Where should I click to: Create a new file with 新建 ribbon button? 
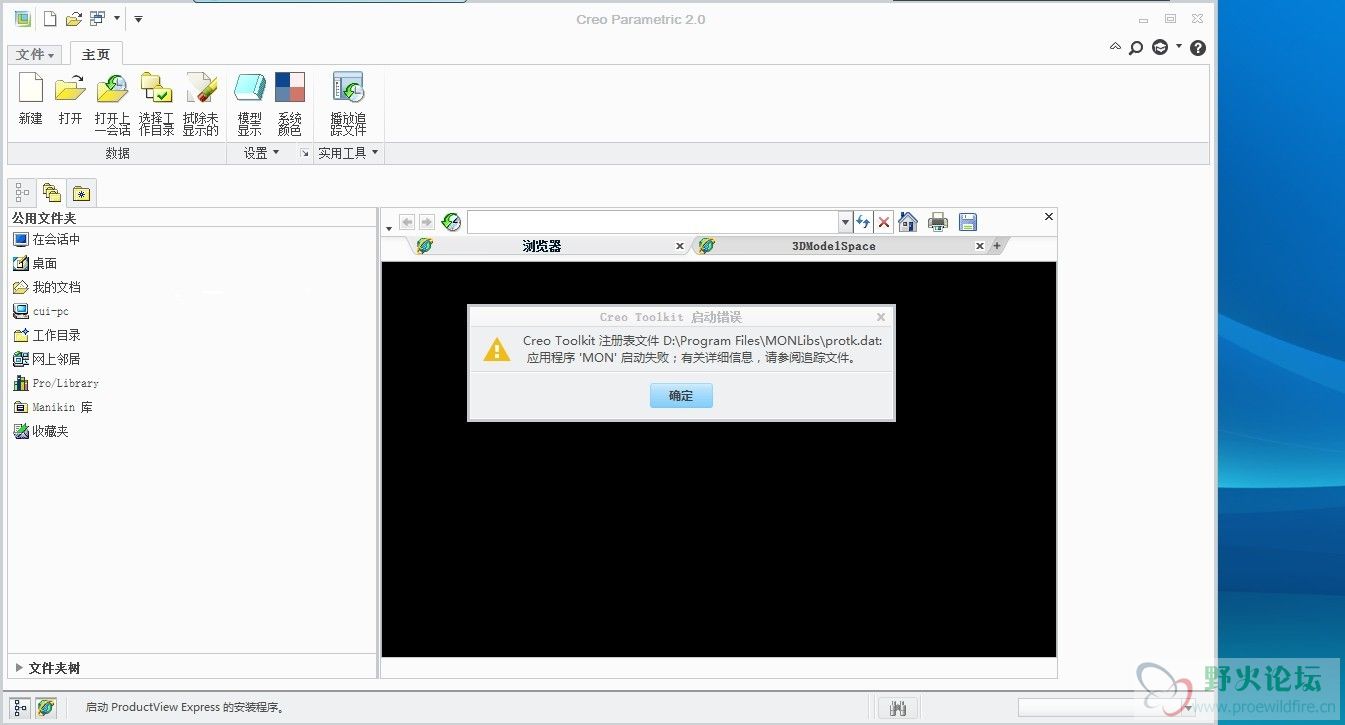pyautogui.click(x=31, y=100)
